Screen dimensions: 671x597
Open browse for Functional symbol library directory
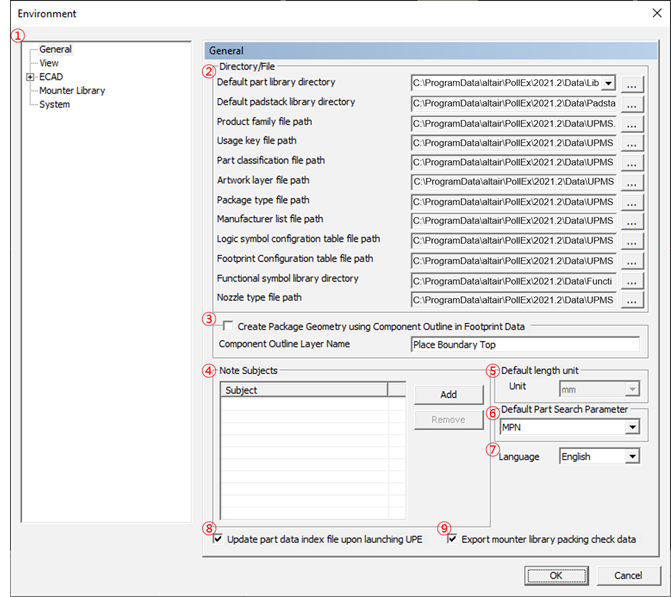(631, 280)
